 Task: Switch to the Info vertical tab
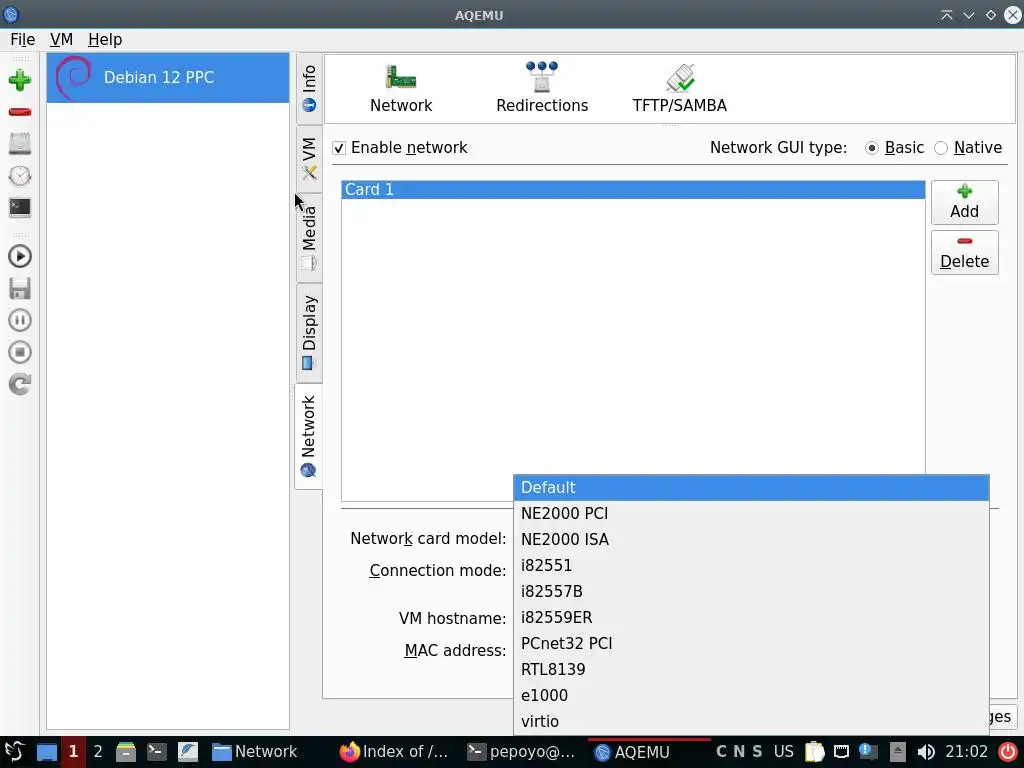coord(309,89)
